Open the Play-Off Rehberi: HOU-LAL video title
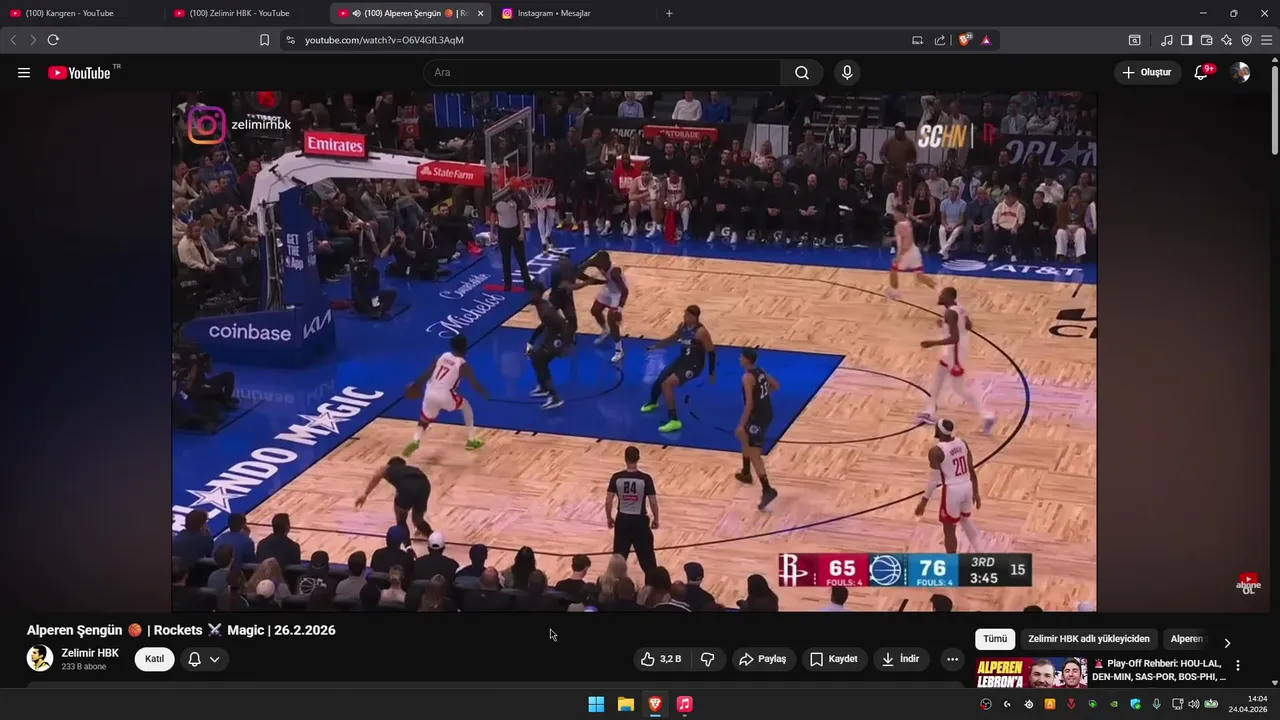Screen dimensions: 1280x720 (x=1157, y=670)
